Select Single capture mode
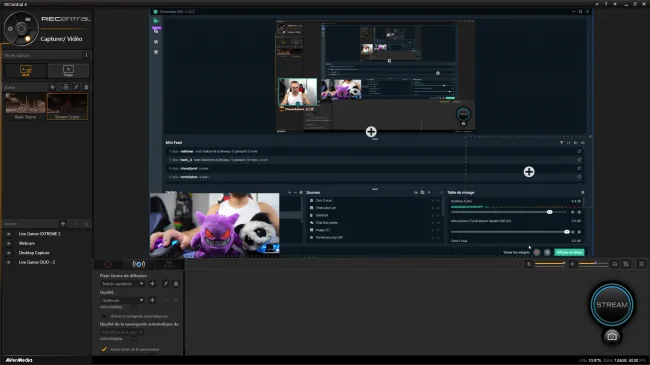This screenshot has width=650, height=365. [x=68, y=71]
